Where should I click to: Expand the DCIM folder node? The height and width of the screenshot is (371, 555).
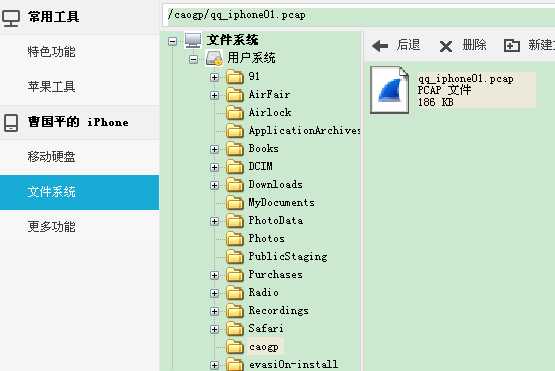(x=214, y=167)
